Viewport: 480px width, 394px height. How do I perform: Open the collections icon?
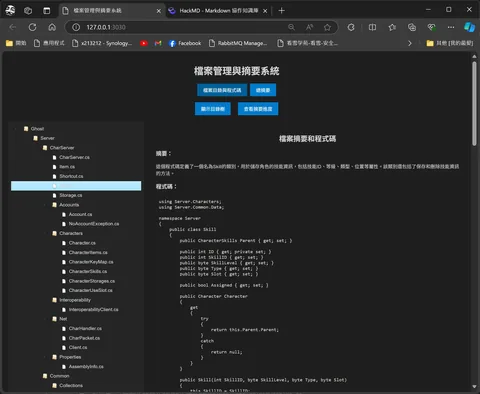412,27
